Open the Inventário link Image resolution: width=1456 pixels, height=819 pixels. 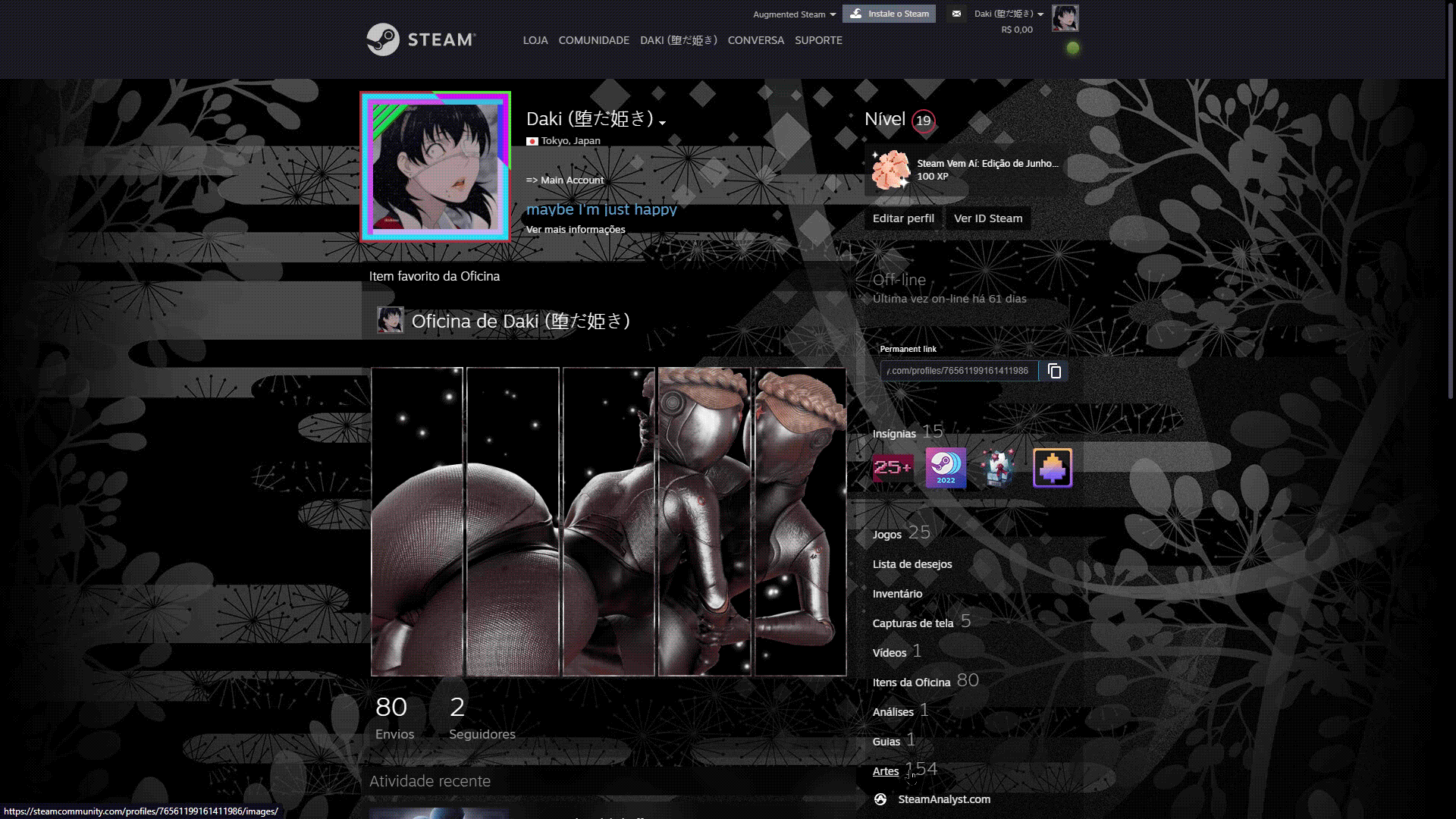[897, 594]
